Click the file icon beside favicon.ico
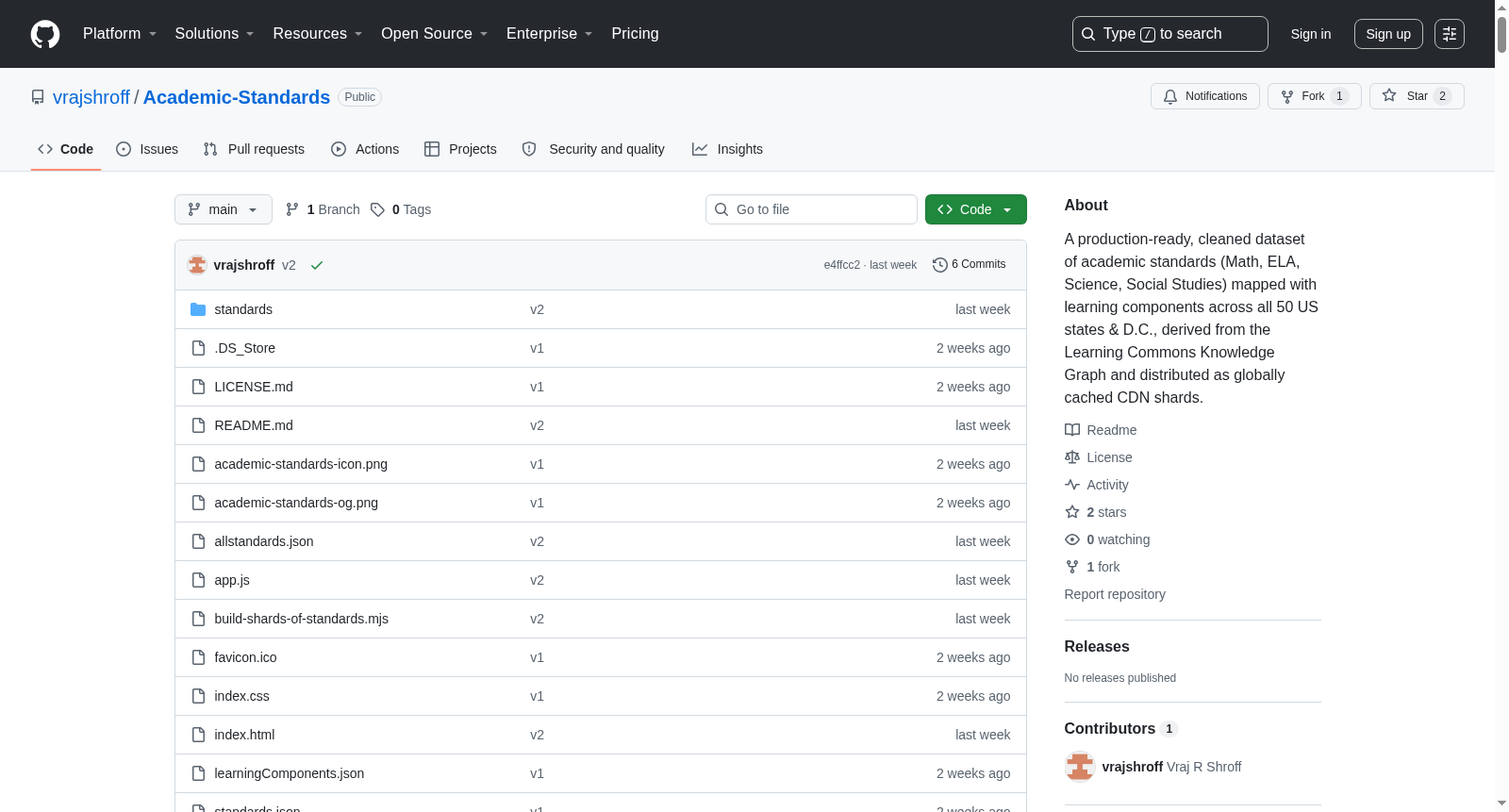1509x812 pixels. pos(198,657)
